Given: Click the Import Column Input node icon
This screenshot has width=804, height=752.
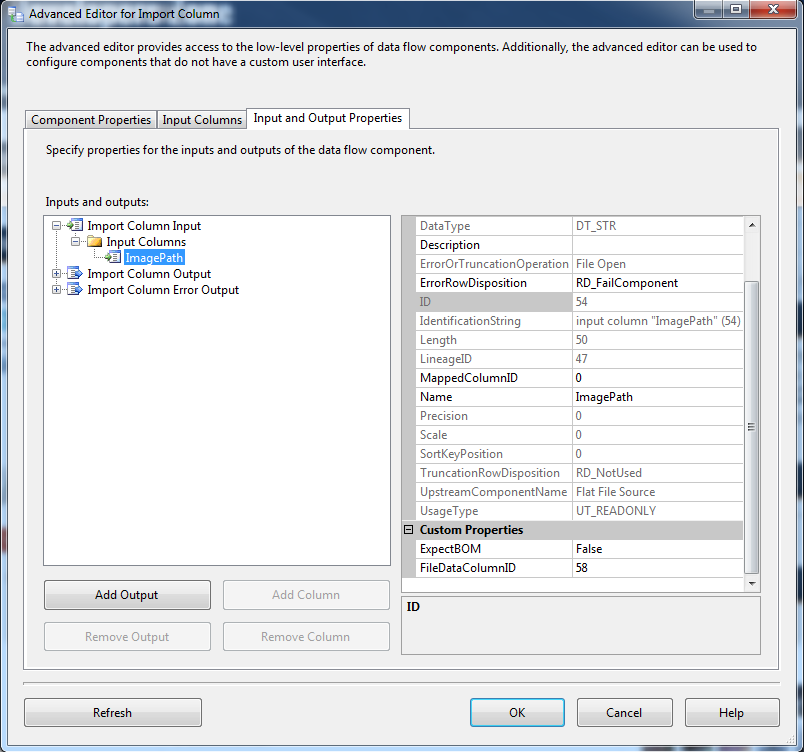Looking at the screenshot, I should [x=74, y=226].
